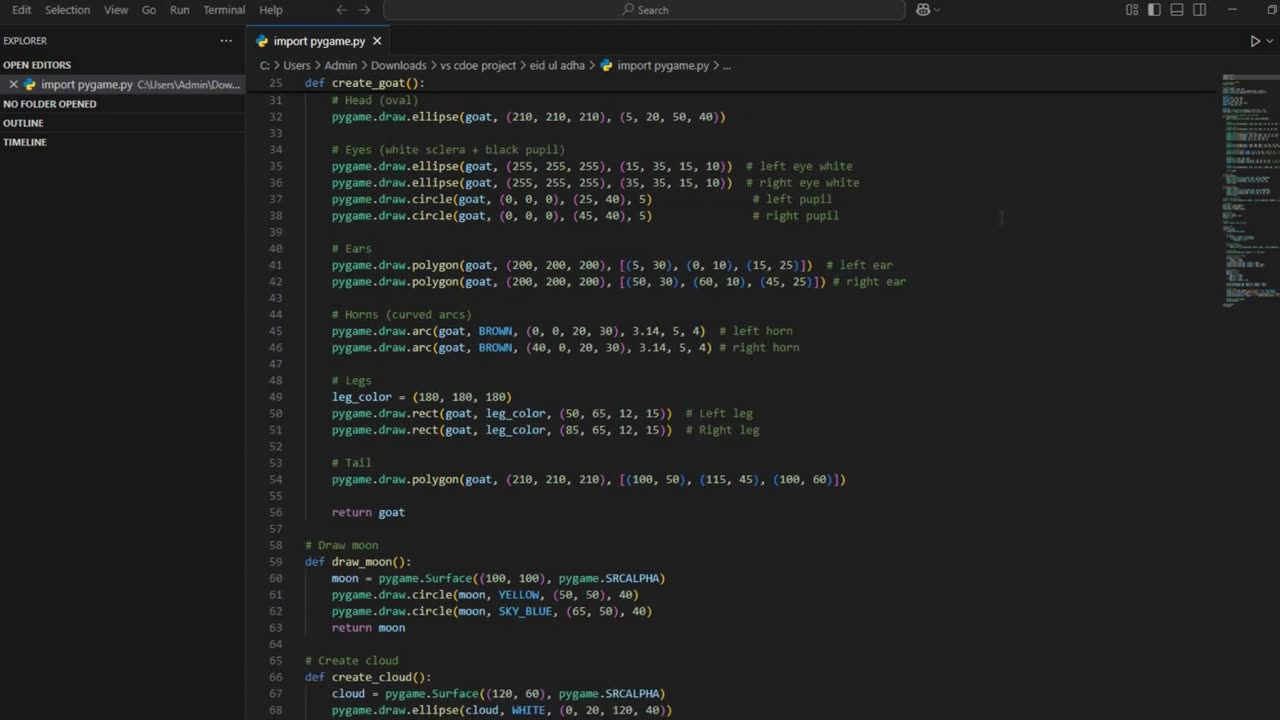
Task: Click SKY_BLUE in the moon circle line
Action: coord(525,611)
